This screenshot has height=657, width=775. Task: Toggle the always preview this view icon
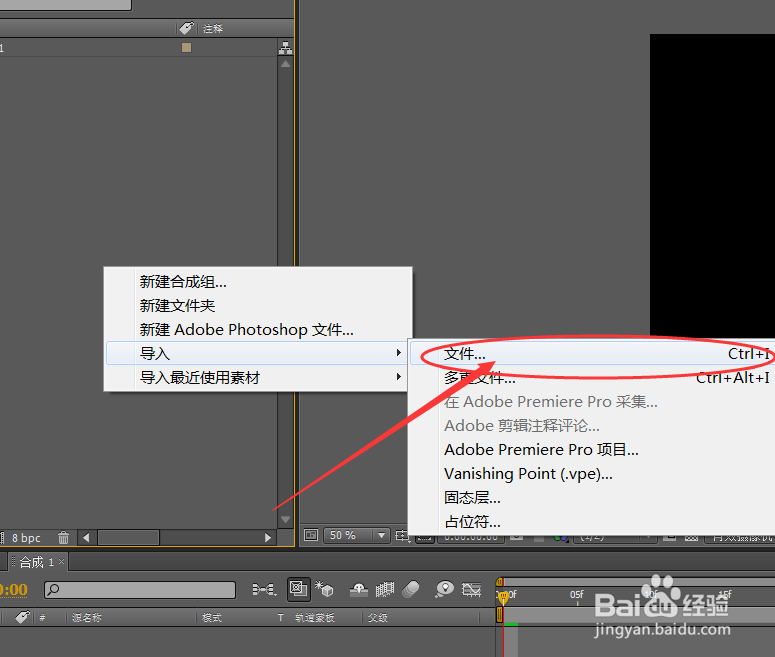coord(311,535)
